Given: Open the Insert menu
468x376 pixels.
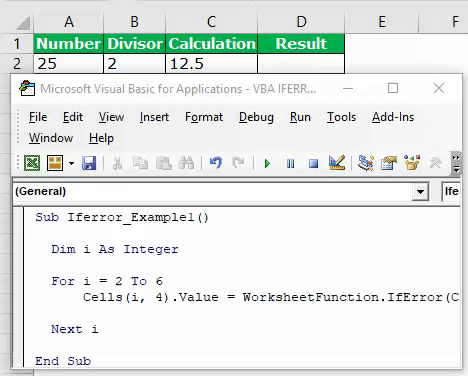Looking at the screenshot, I should [154, 117].
